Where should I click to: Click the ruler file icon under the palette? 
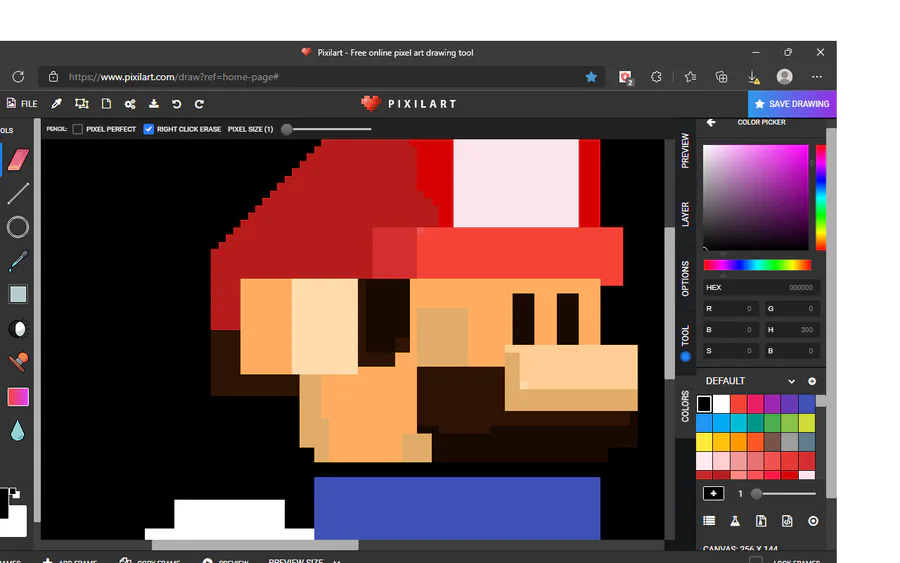coord(761,521)
